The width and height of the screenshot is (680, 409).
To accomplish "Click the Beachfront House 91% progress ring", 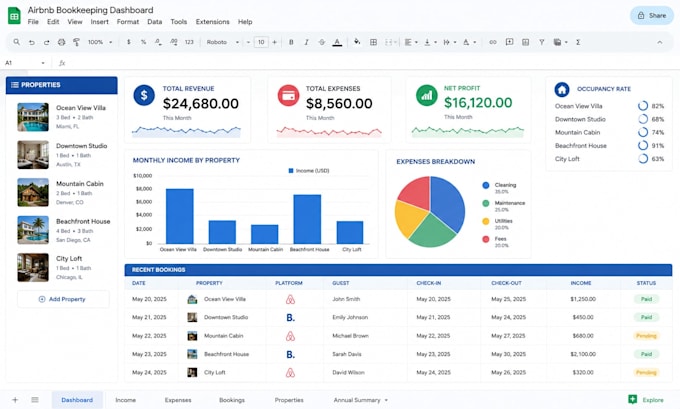I will pyautogui.click(x=643, y=145).
